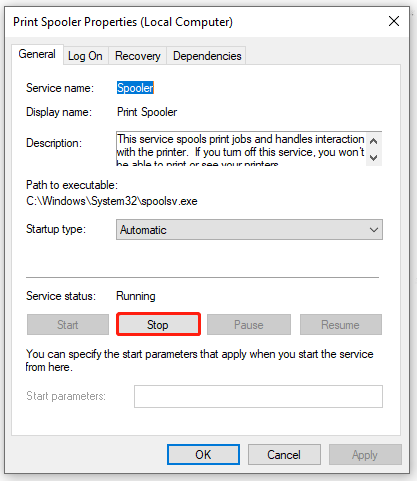Expand the Startup type dropdown
417x481 pixels.
[249, 230]
